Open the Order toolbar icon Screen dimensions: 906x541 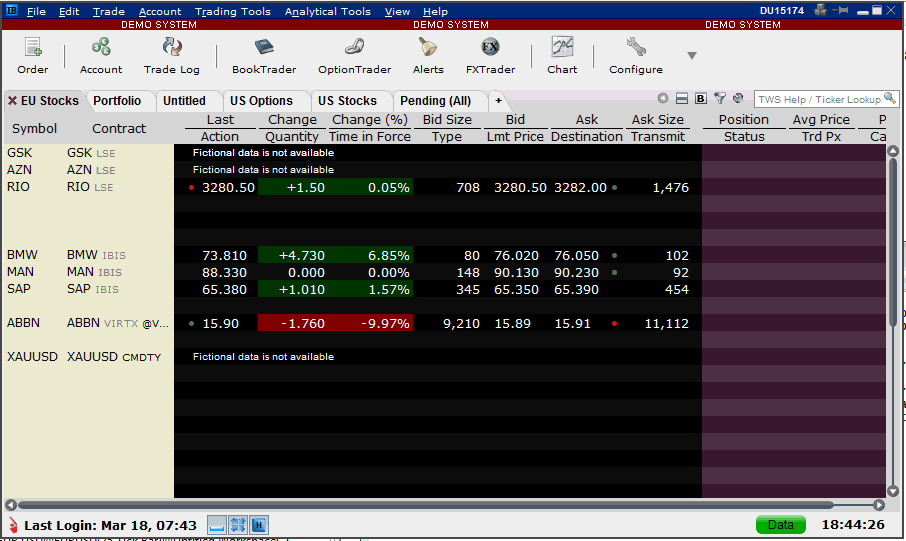coord(33,56)
